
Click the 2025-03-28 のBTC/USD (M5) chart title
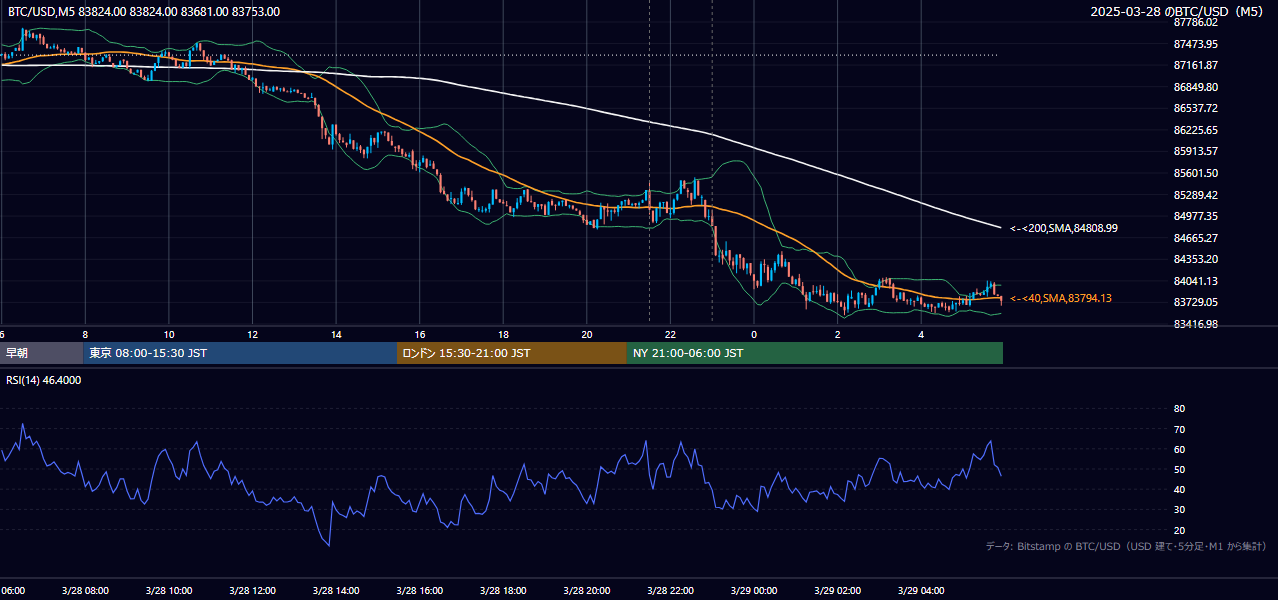tap(1178, 12)
